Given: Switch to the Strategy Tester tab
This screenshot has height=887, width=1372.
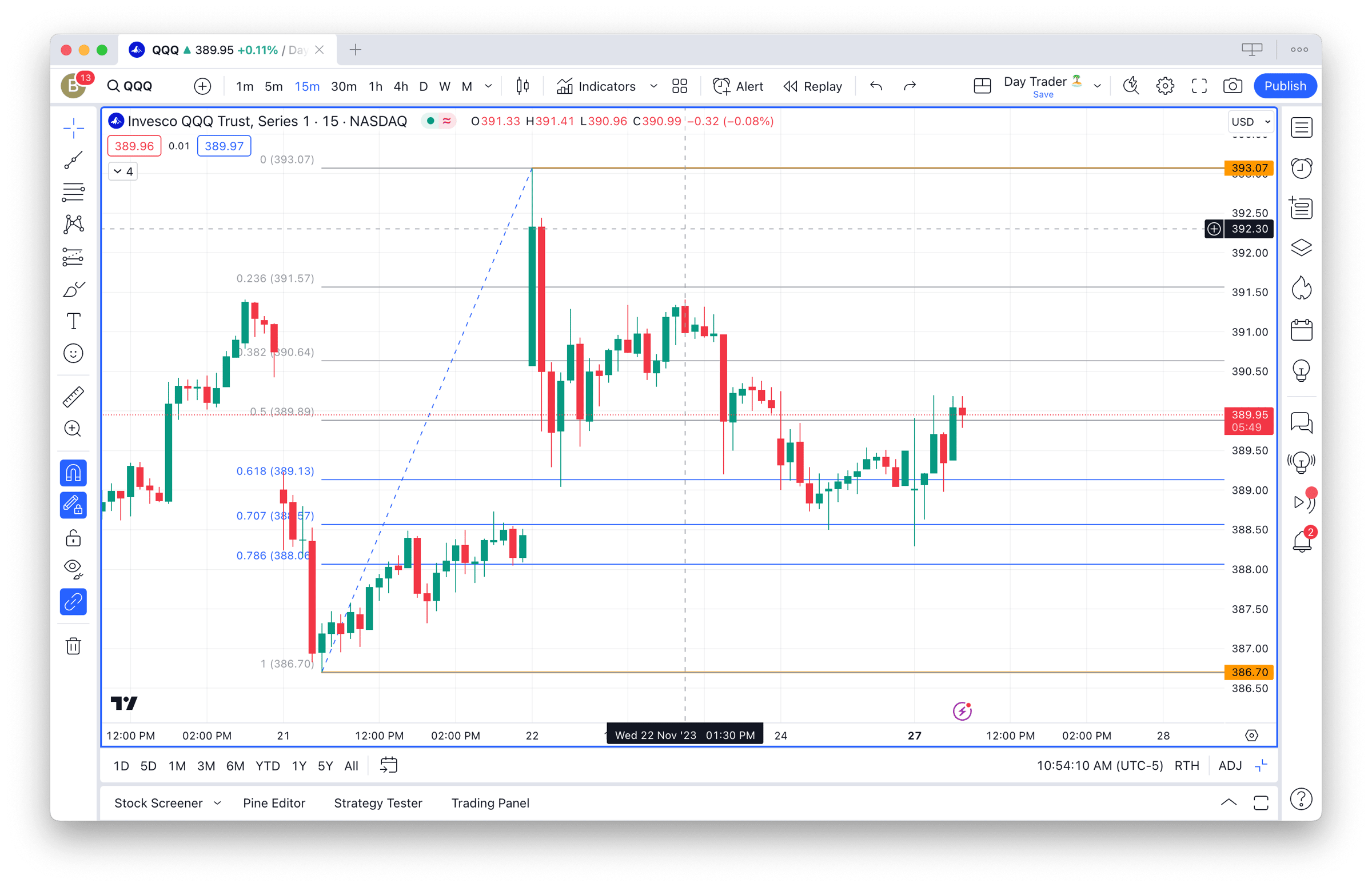Looking at the screenshot, I should click(378, 803).
